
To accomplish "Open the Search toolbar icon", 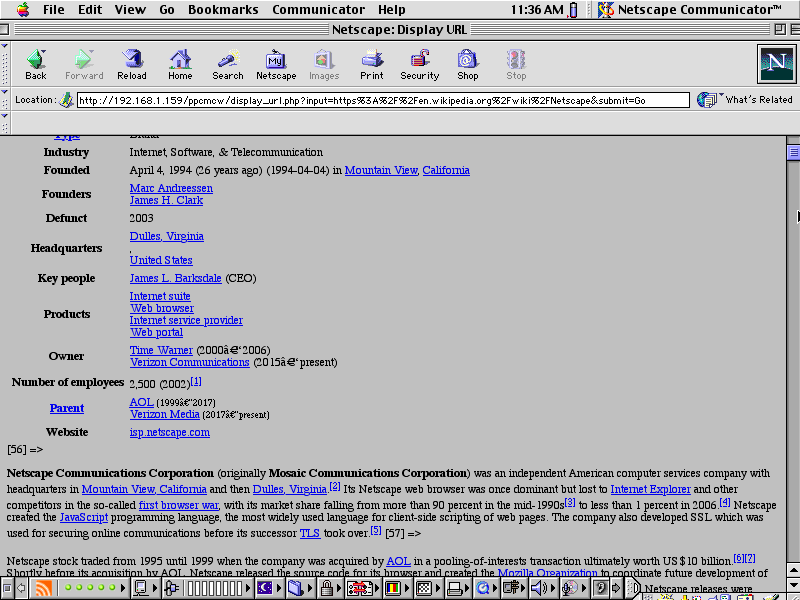I will coord(228,59).
